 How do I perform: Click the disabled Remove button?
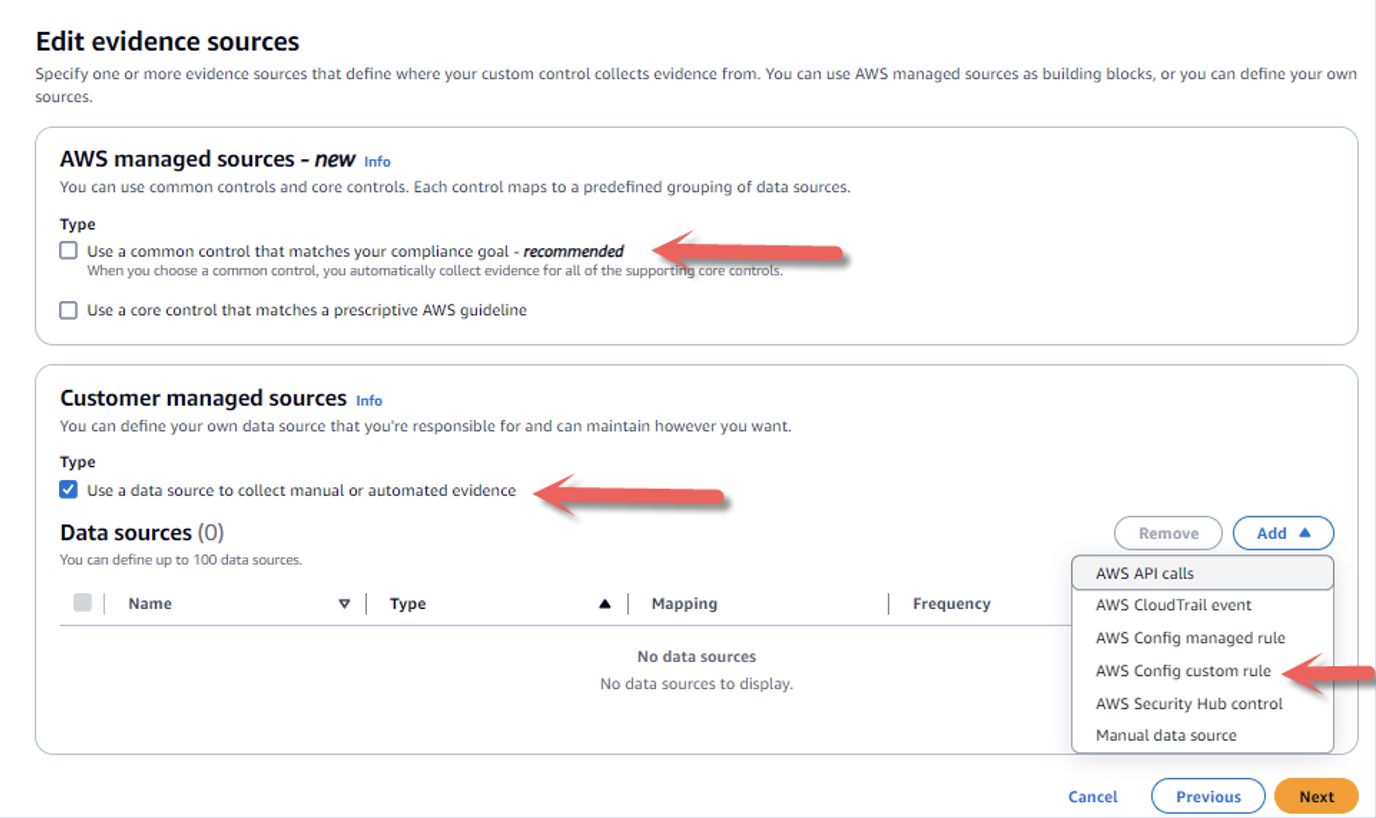coord(1168,533)
